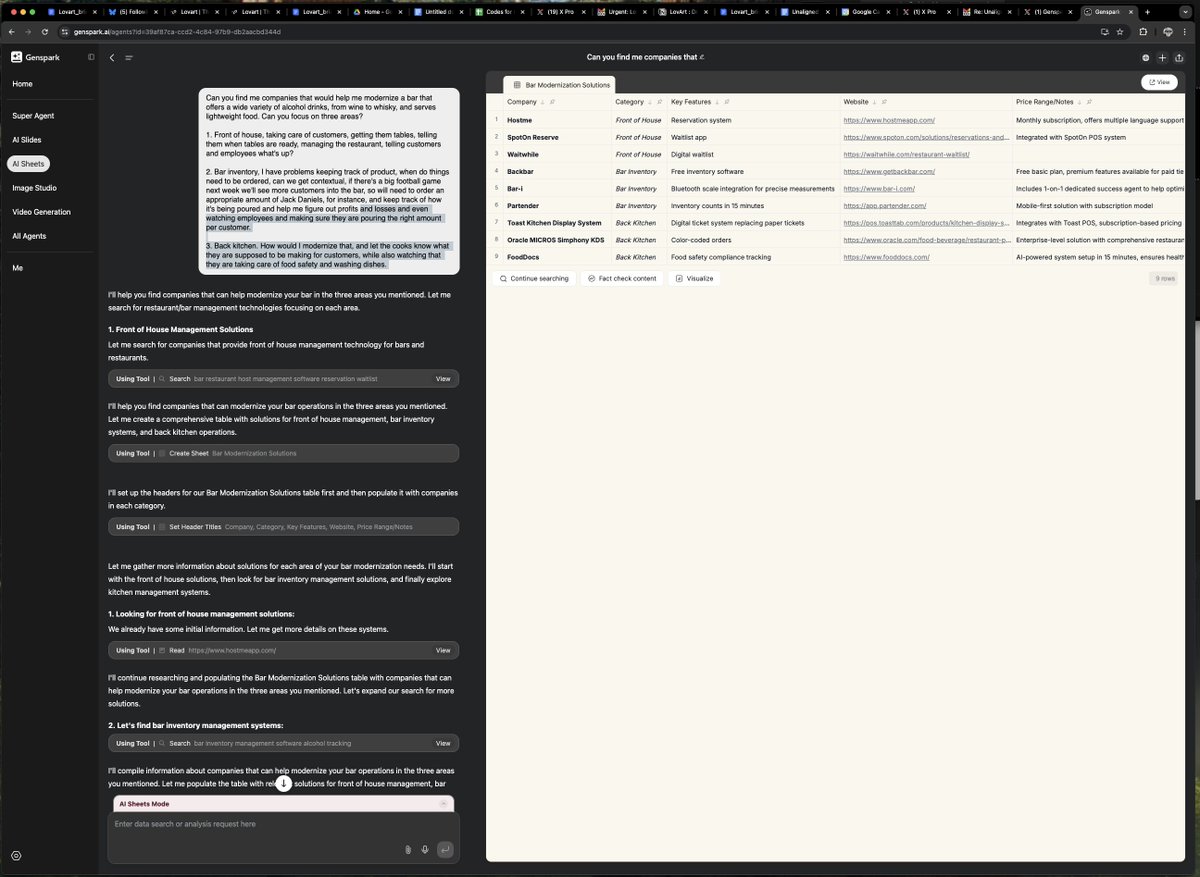Attach a file with the paperclip icon
Screen dimensions: 1200x877
[x=408, y=850]
